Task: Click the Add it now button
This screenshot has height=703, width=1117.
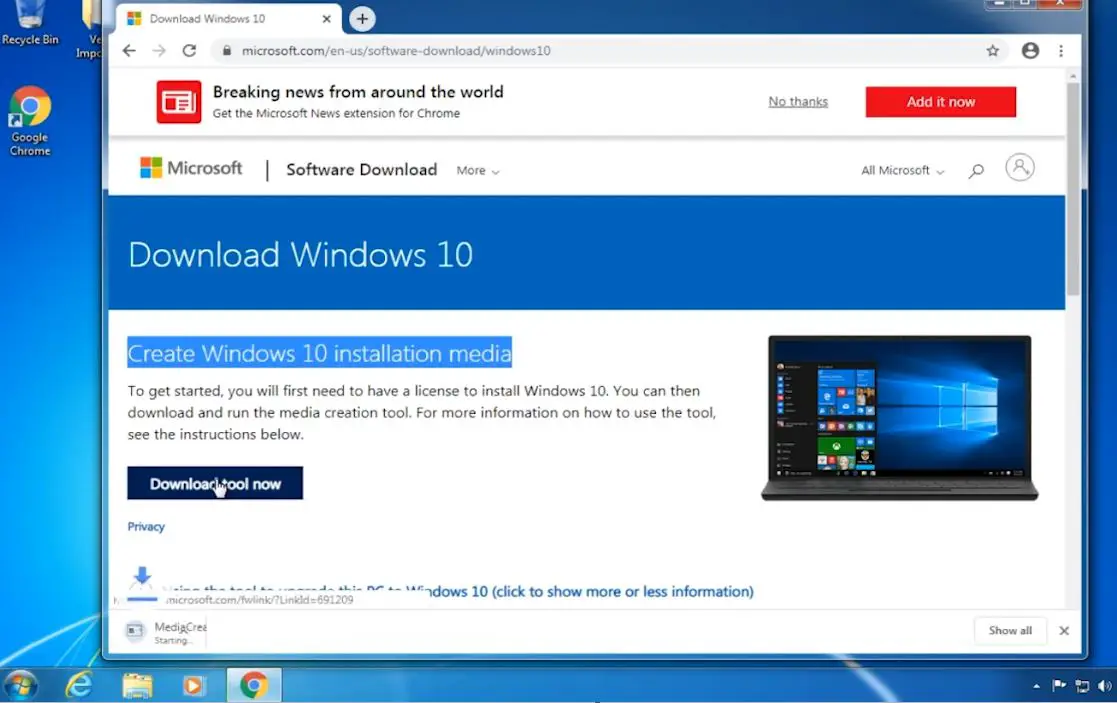Action: tap(940, 102)
